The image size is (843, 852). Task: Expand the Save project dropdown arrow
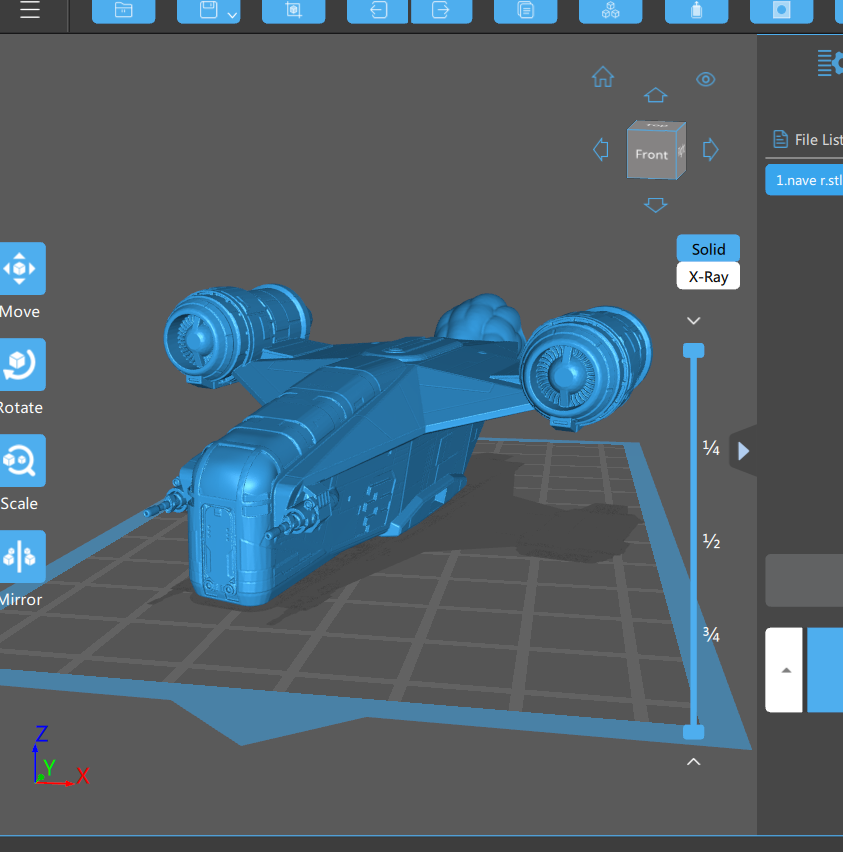coord(232,14)
